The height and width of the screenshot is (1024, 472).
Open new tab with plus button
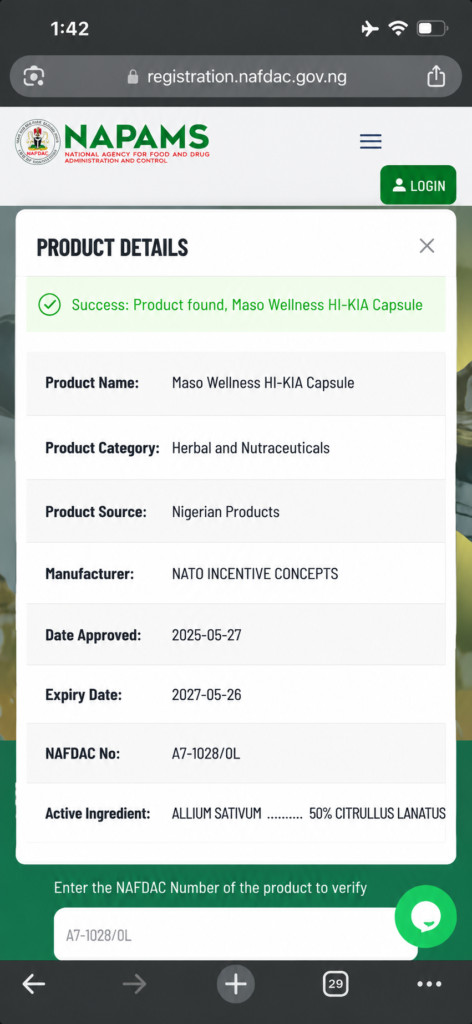pos(236,984)
